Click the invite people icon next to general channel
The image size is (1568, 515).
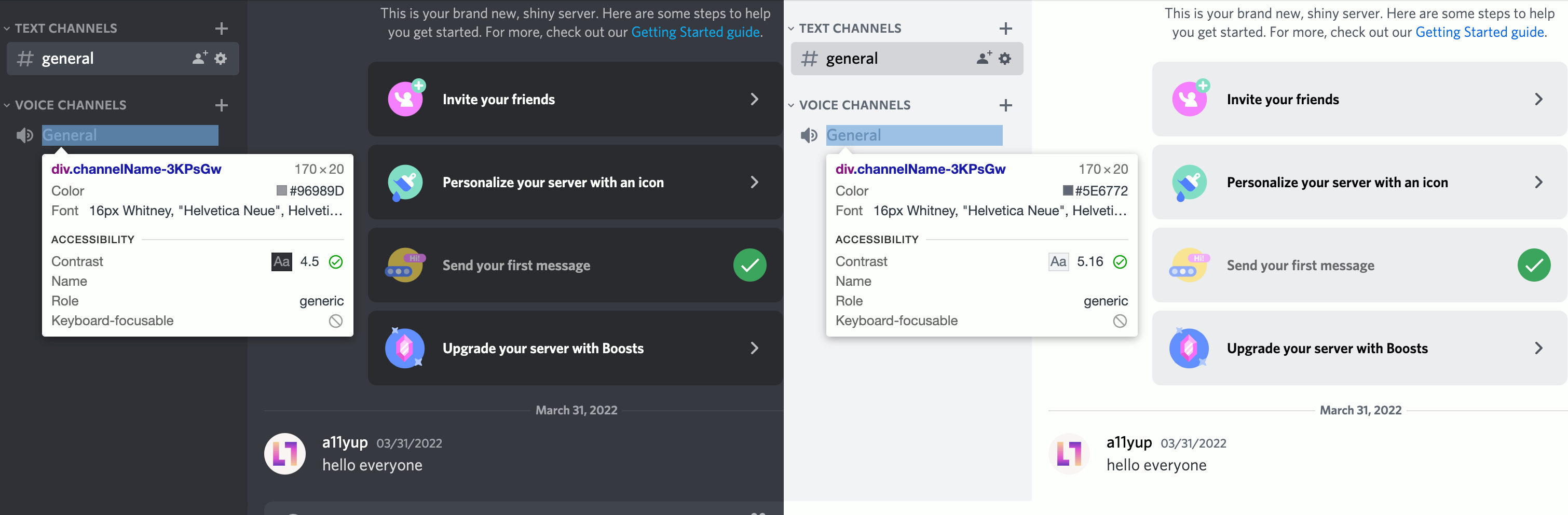click(198, 59)
